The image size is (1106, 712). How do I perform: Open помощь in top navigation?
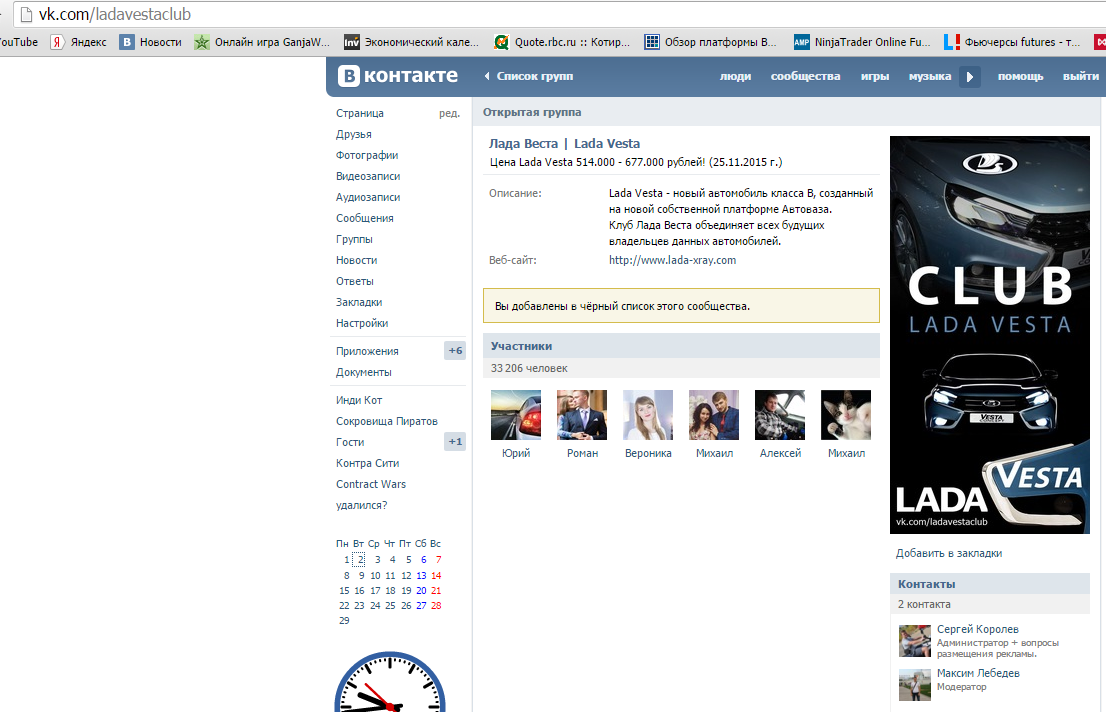[1020, 76]
